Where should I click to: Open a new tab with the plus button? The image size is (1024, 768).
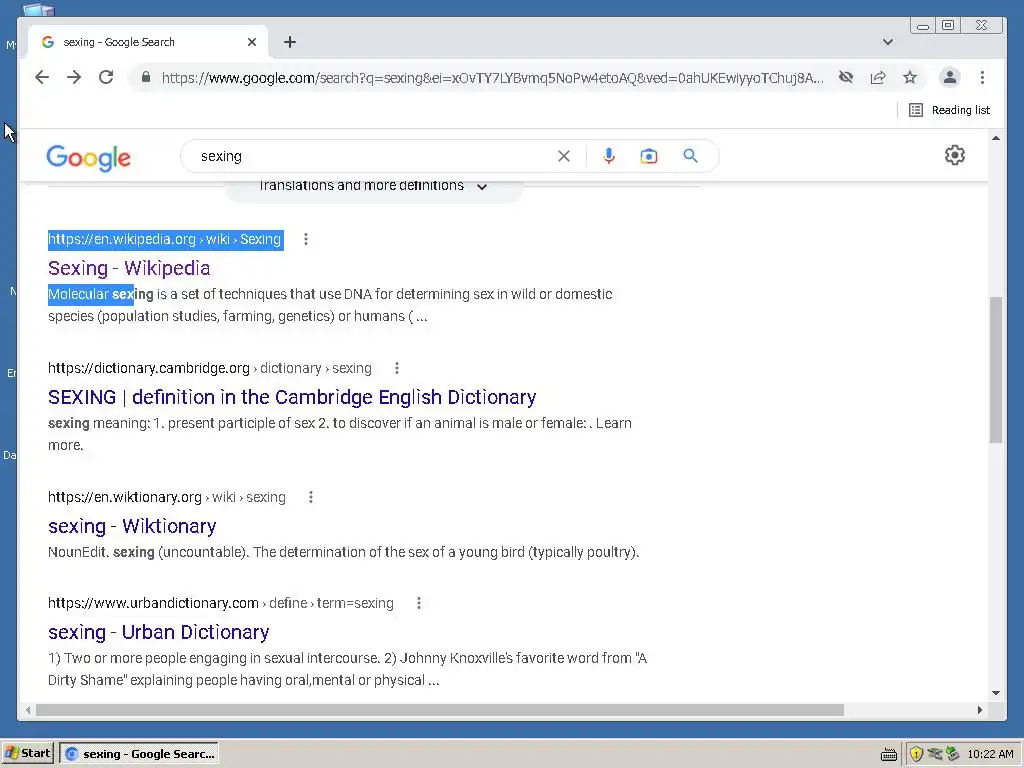290,42
